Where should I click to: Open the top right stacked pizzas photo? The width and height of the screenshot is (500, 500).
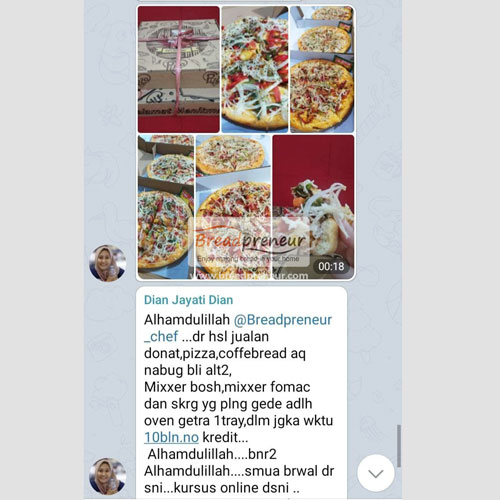coord(322,69)
